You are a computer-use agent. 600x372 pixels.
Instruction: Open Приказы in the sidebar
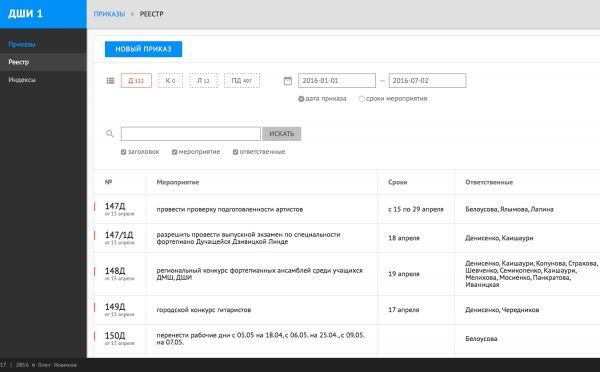(x=22, y=44)
